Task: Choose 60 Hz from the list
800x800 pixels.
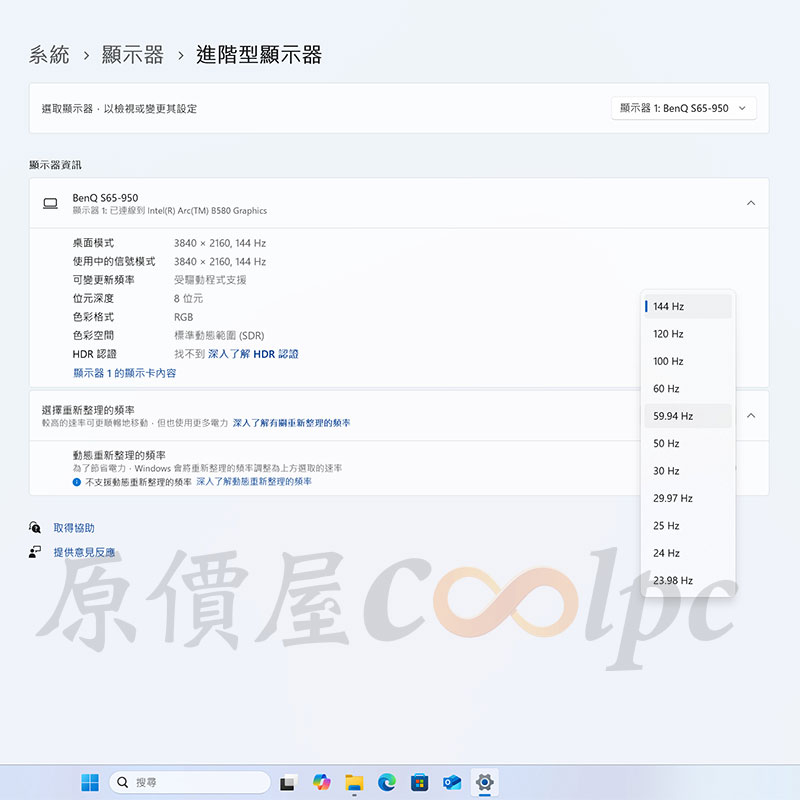Action: (688, 389)
